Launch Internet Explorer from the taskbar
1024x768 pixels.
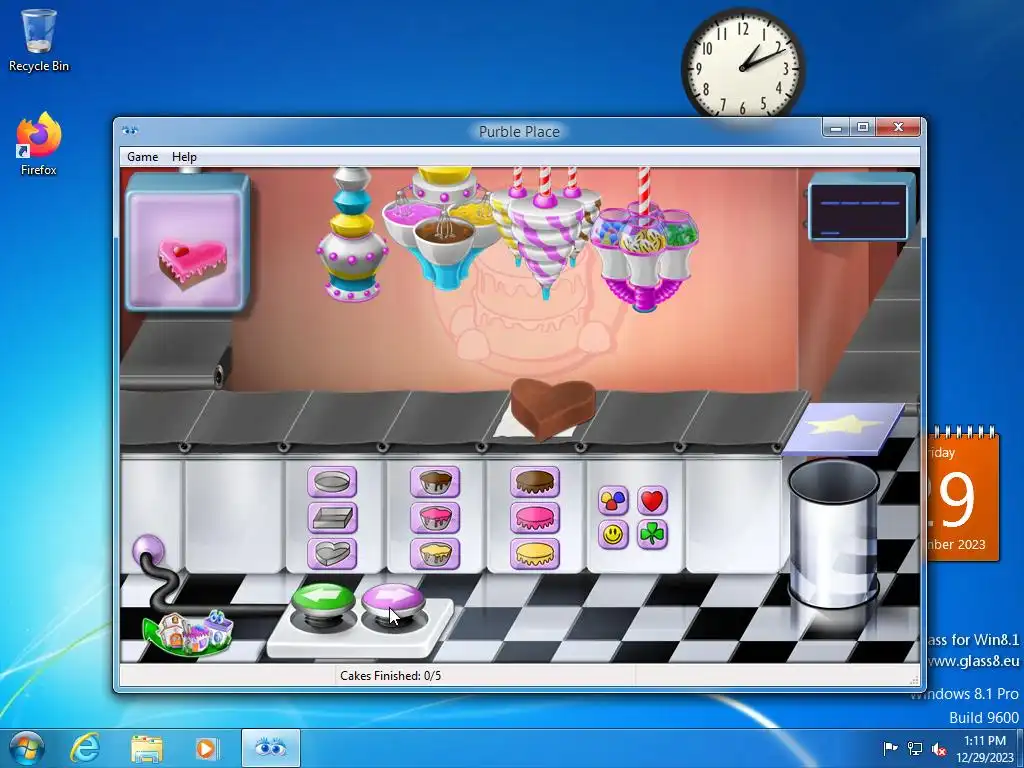tap(85, 748)
